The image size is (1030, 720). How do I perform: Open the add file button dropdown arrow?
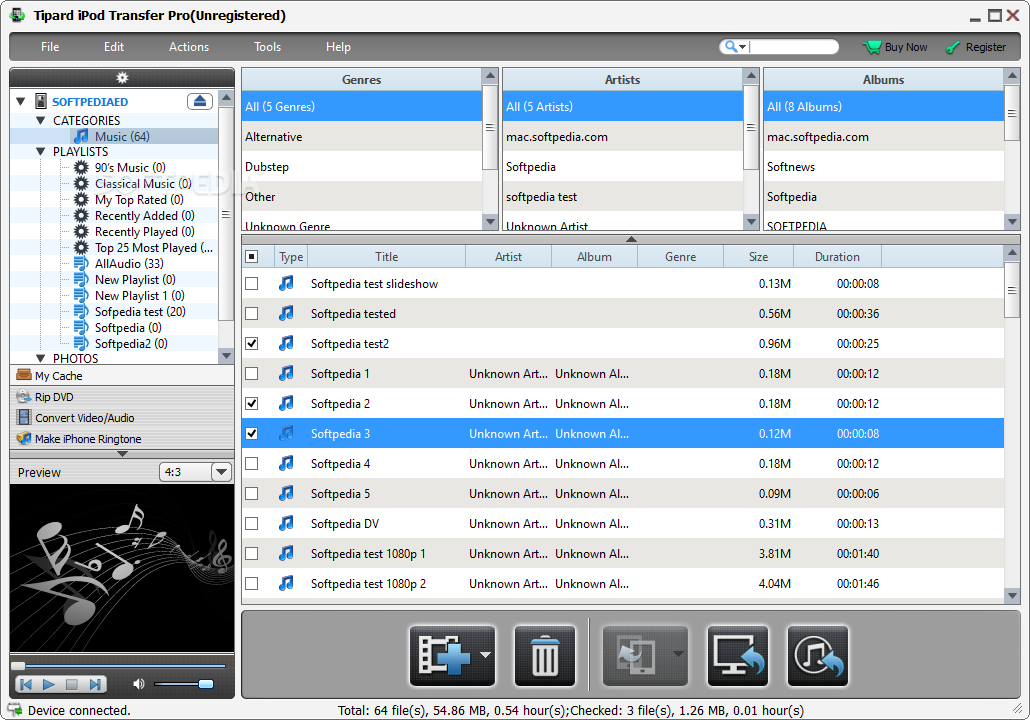click(x=485, y=655)
